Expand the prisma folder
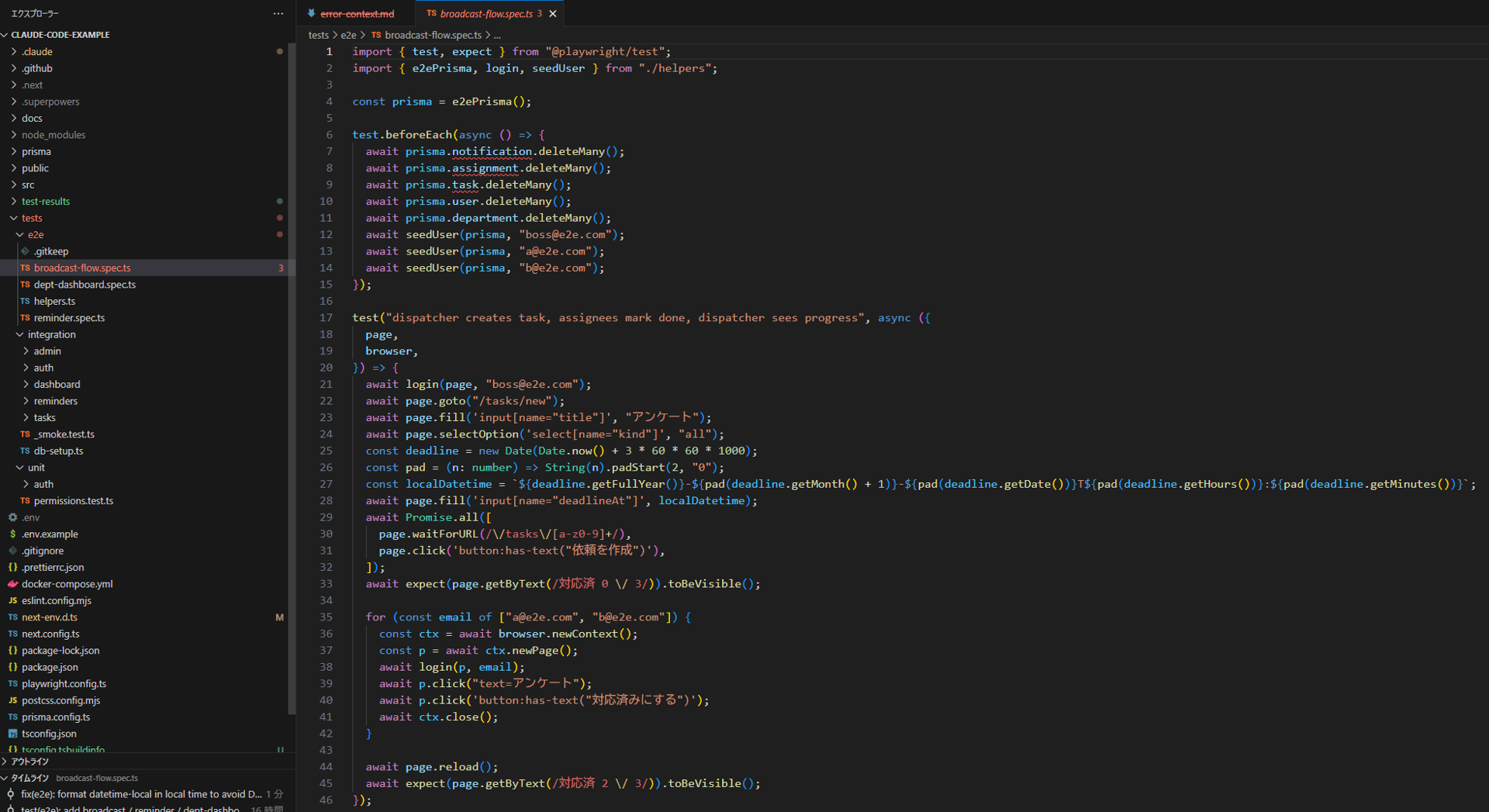Viewport: 1489px width, 812px height. (x=14, y=152)
